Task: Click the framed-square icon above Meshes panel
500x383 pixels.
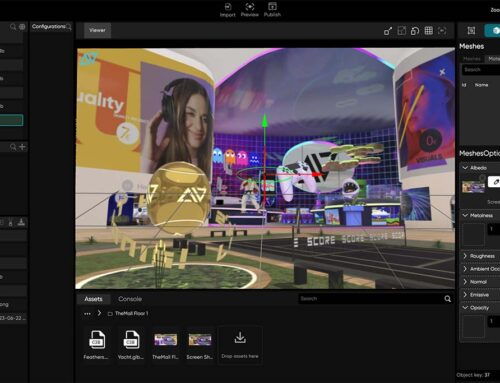Action: click(471, 31)
